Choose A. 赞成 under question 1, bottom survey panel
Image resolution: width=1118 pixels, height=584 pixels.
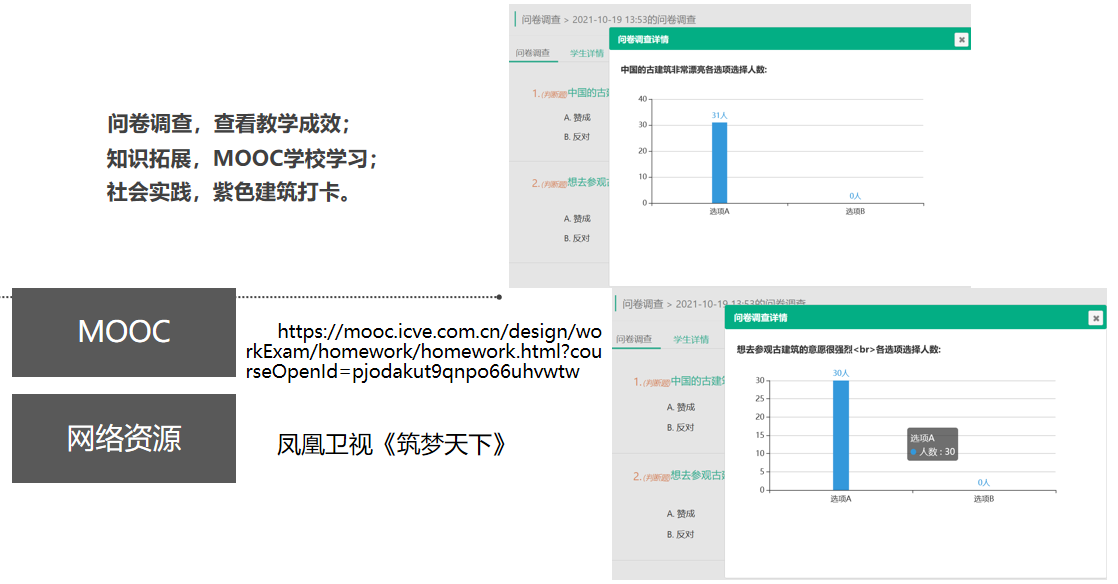coord(681,407)
